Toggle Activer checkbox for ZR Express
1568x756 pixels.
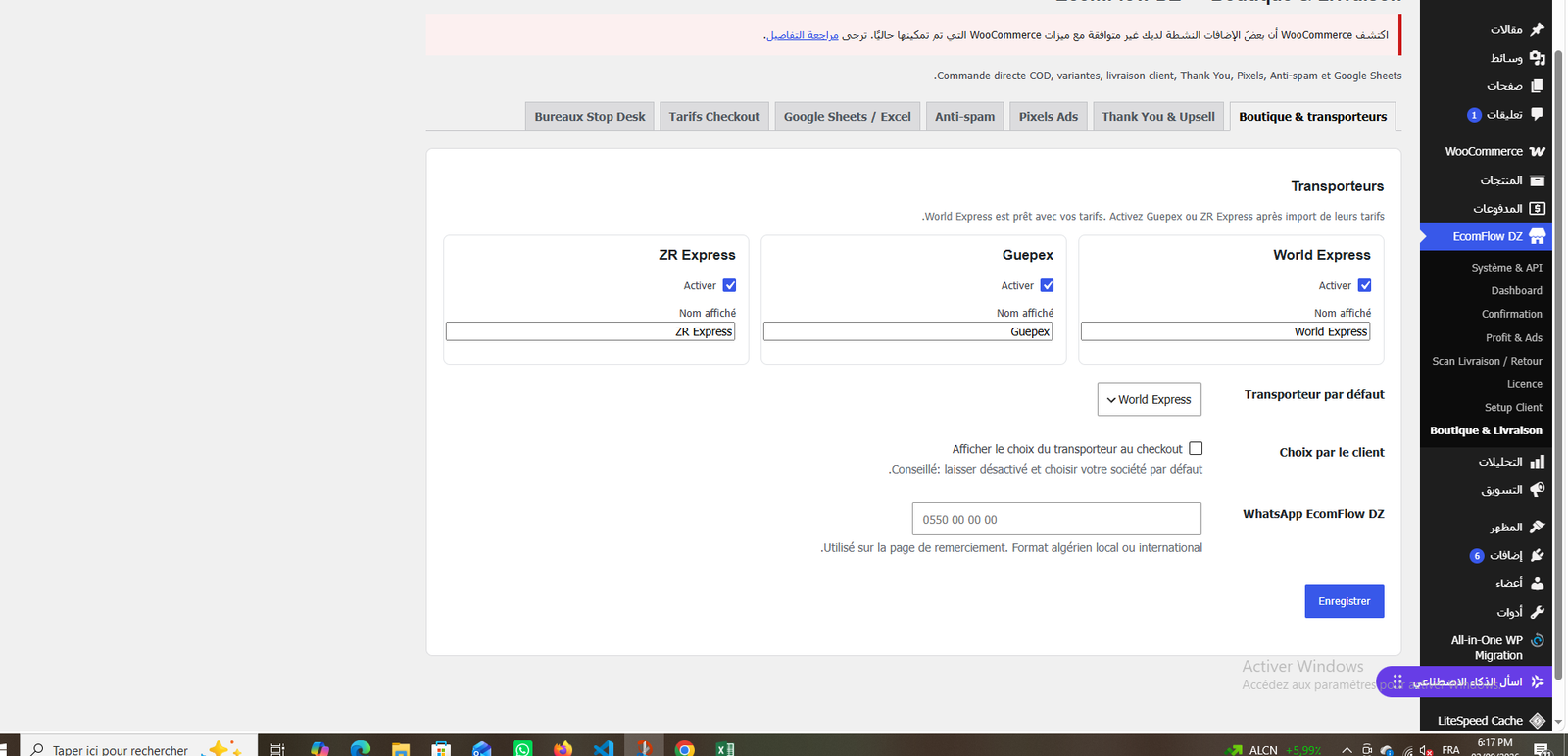pos(729,285)
